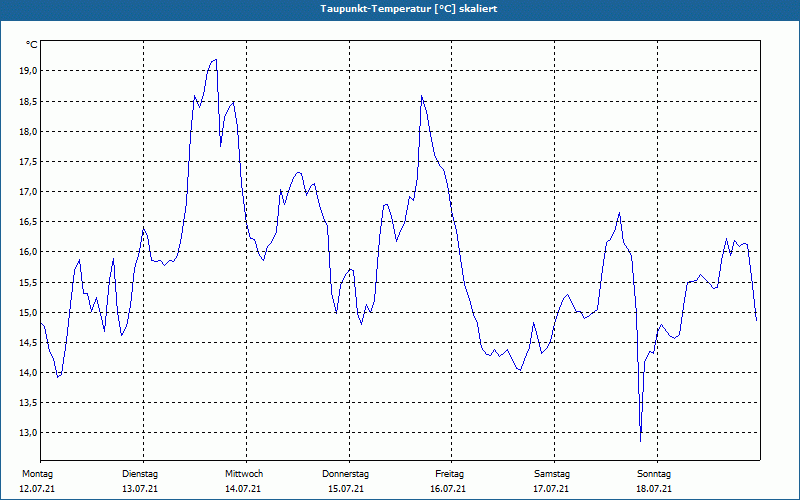Click the Montag day label
Screen dimensions: 800x500
tap(37, 474)
